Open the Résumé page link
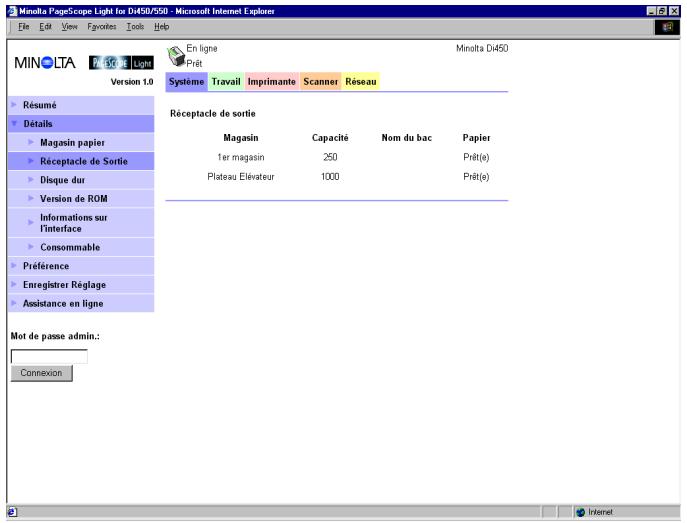Viewport: 687px width, 523px height. click(x=40, y=105)
